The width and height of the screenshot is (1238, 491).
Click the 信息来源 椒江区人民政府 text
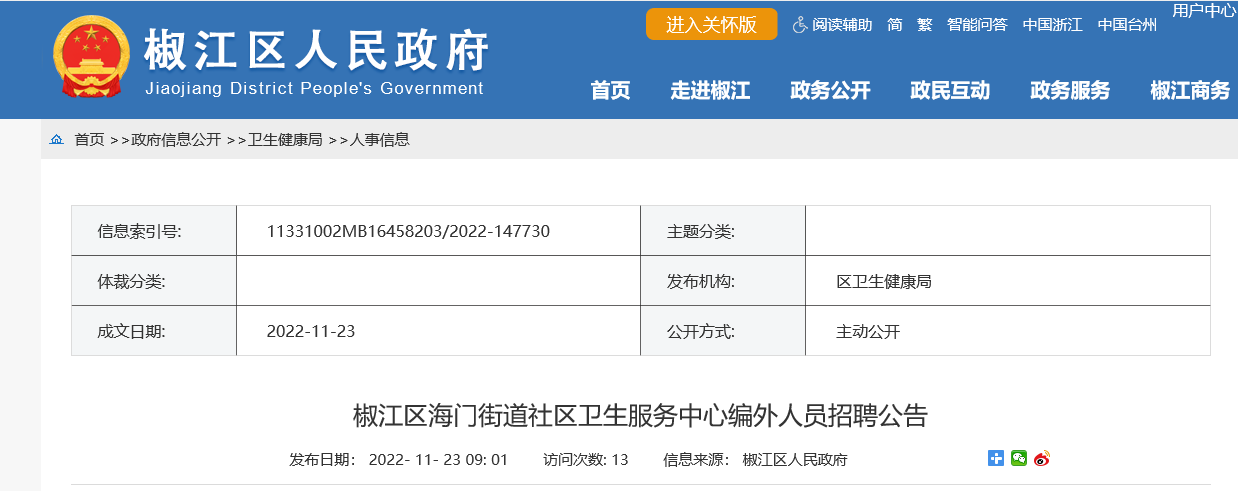pos(755,460)
